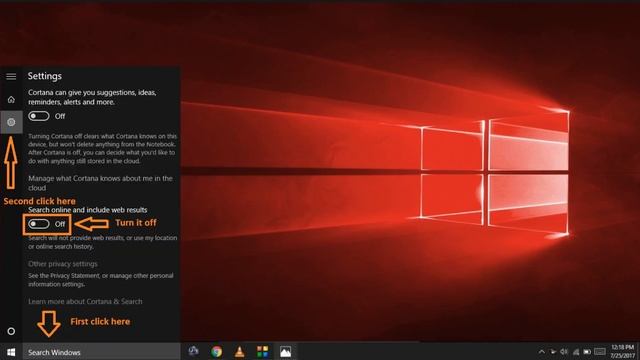Open Manage what Cortana knows about me link
640x360 pixels.
coord(100,183)
